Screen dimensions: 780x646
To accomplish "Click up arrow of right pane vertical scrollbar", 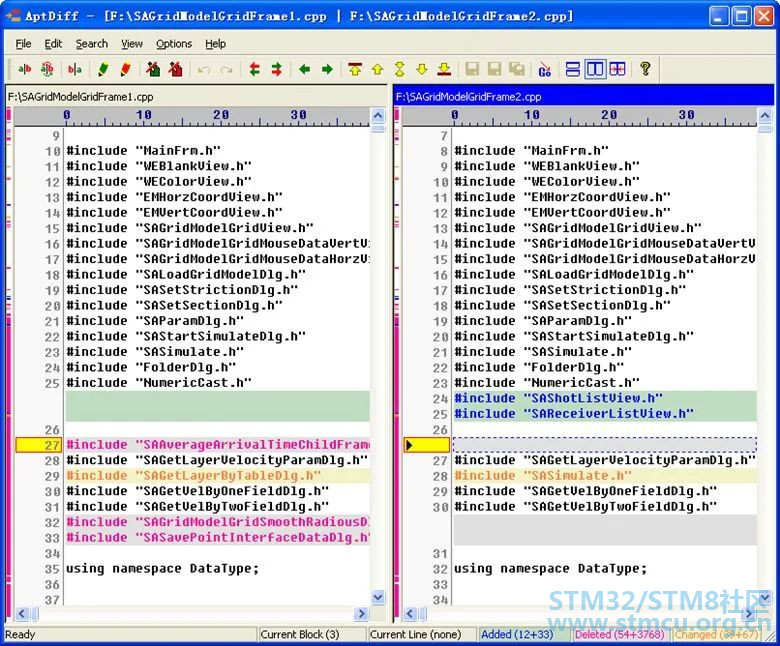I will coord(765,116).
